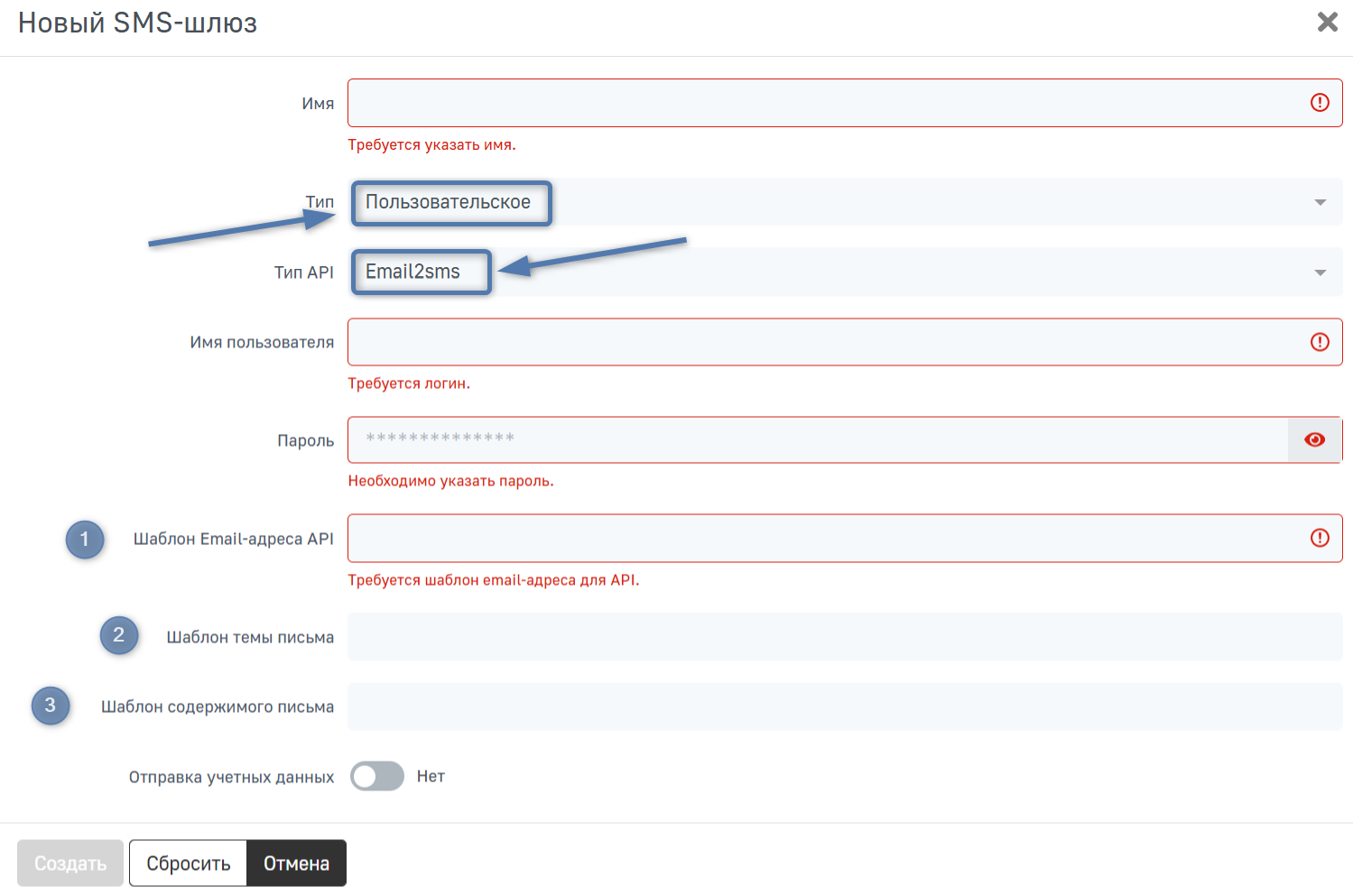Open the Тип dropdown arrow
This screenshot has width=1353, height=896.
pos(1320,202)
